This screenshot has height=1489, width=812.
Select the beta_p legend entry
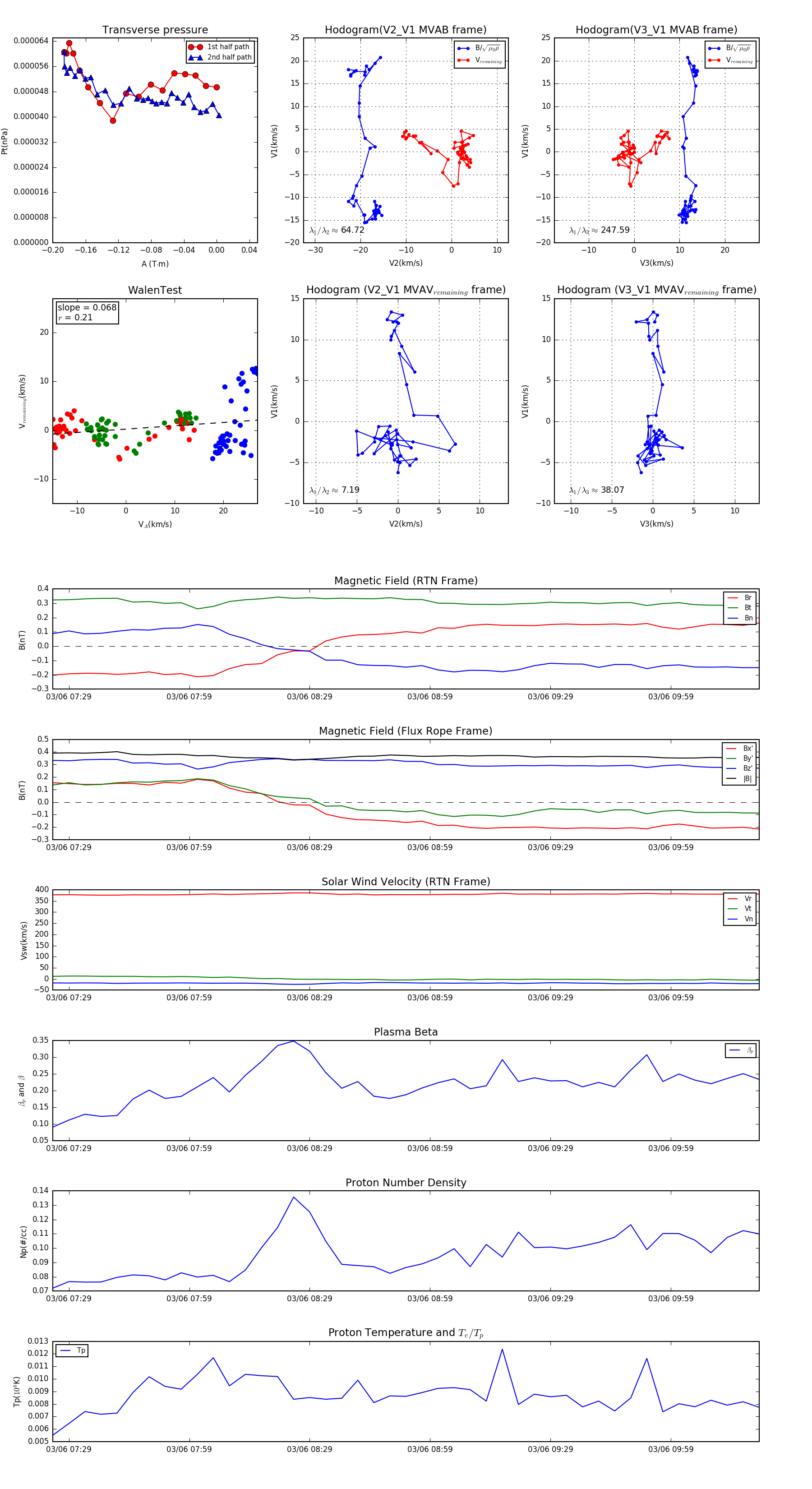tap(741, 1050)
